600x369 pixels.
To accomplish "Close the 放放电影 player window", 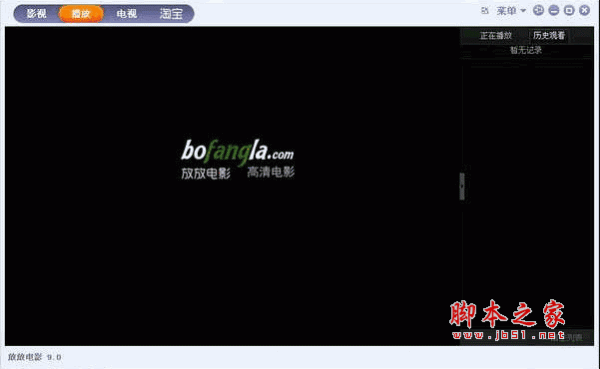I will tap(584, 10).
